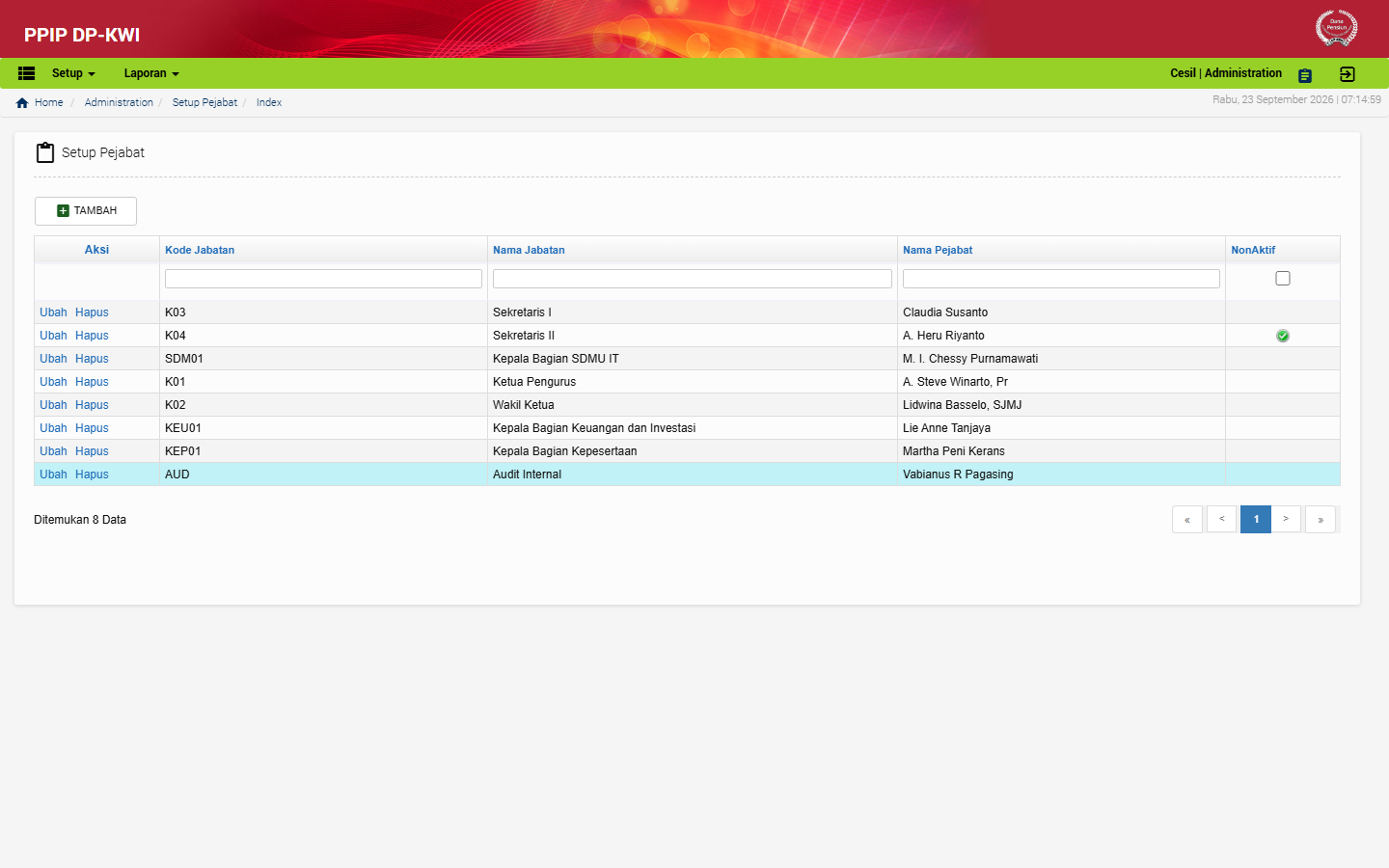Focus the Nama Pejabat filter field
This screenshot has height=868, width=1389.
click(1061, 279)
